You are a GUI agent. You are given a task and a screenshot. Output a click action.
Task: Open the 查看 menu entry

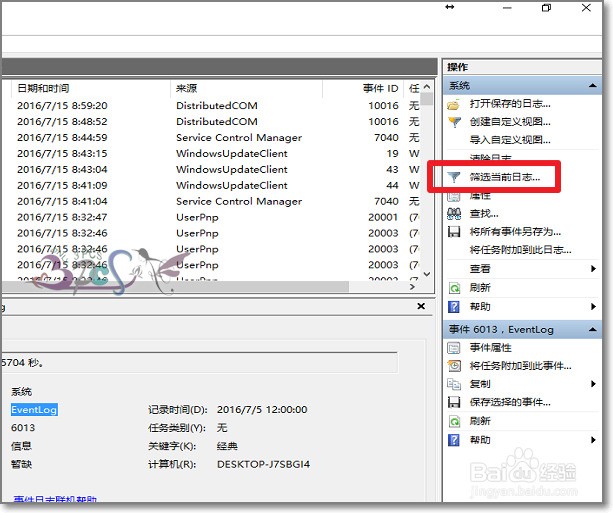click(x=480, y=269)
